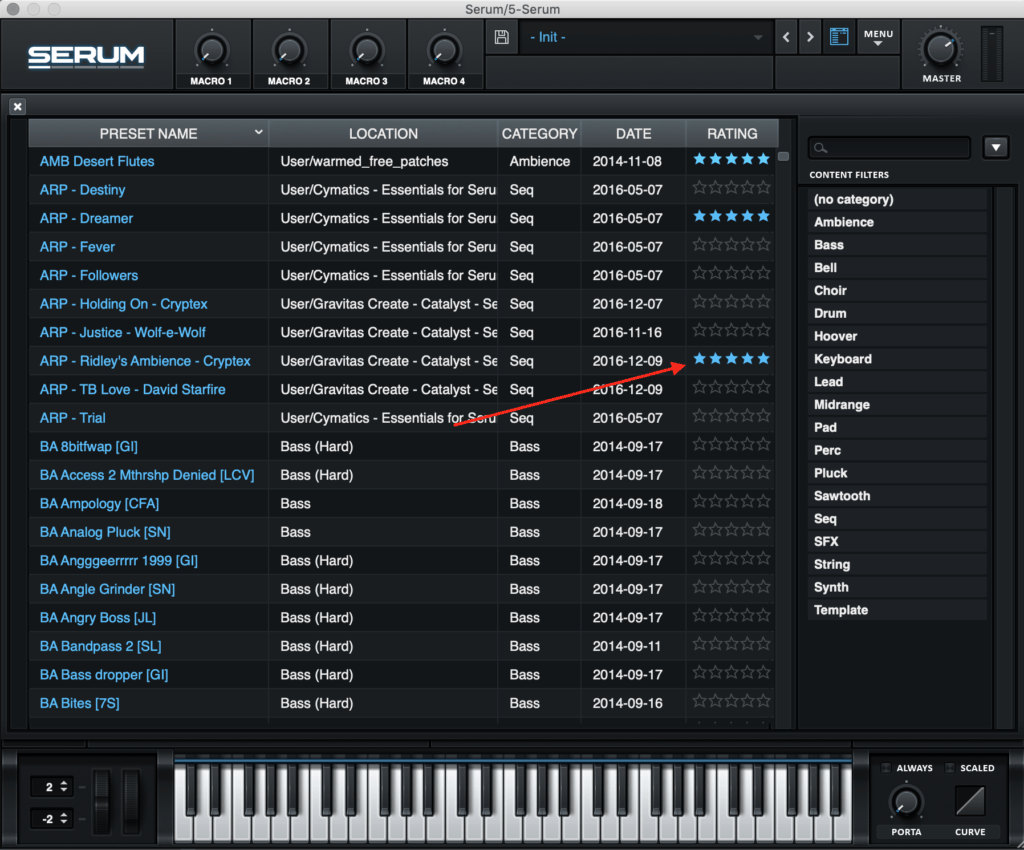This screenshot has width=1024, height=850.
Task: Set star rating for BA Ampology [CFA]
Action: coord(731,501)
